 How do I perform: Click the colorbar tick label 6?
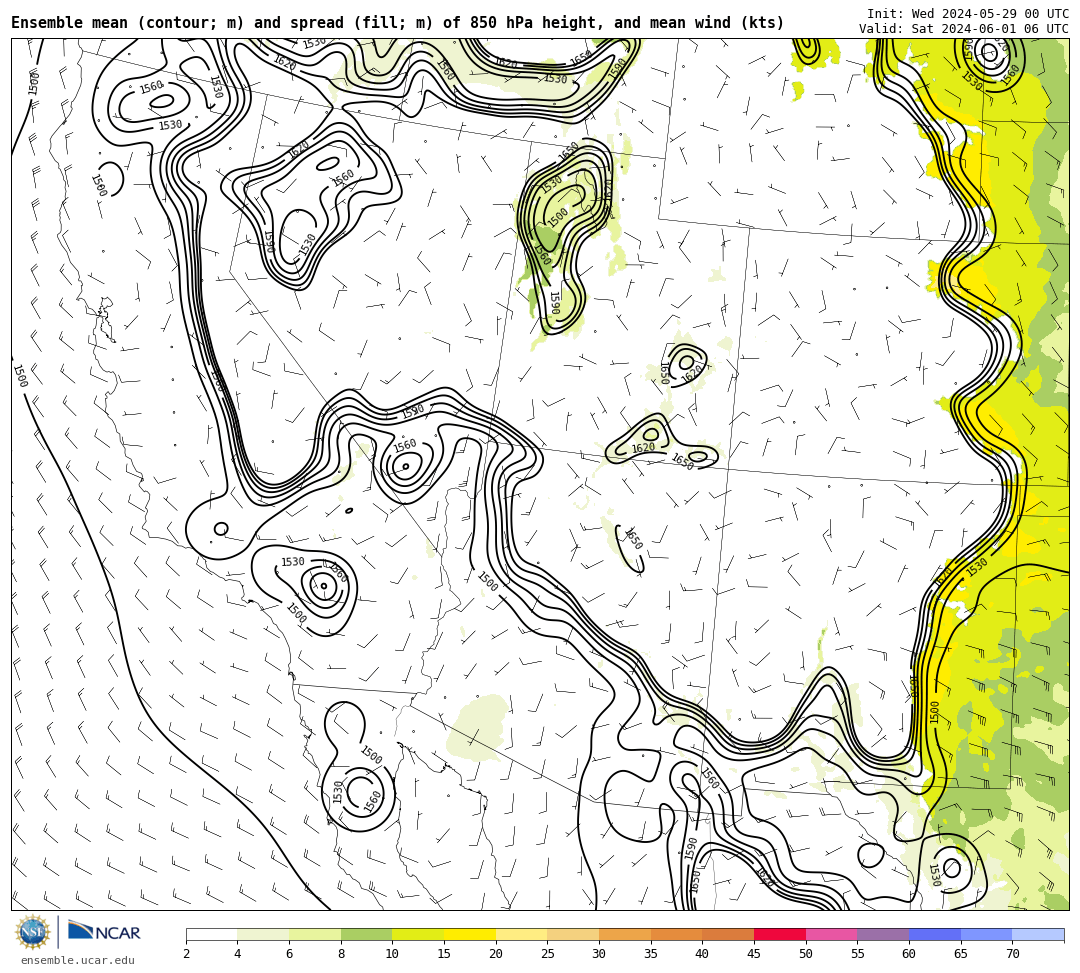click(x=289, y=954)
